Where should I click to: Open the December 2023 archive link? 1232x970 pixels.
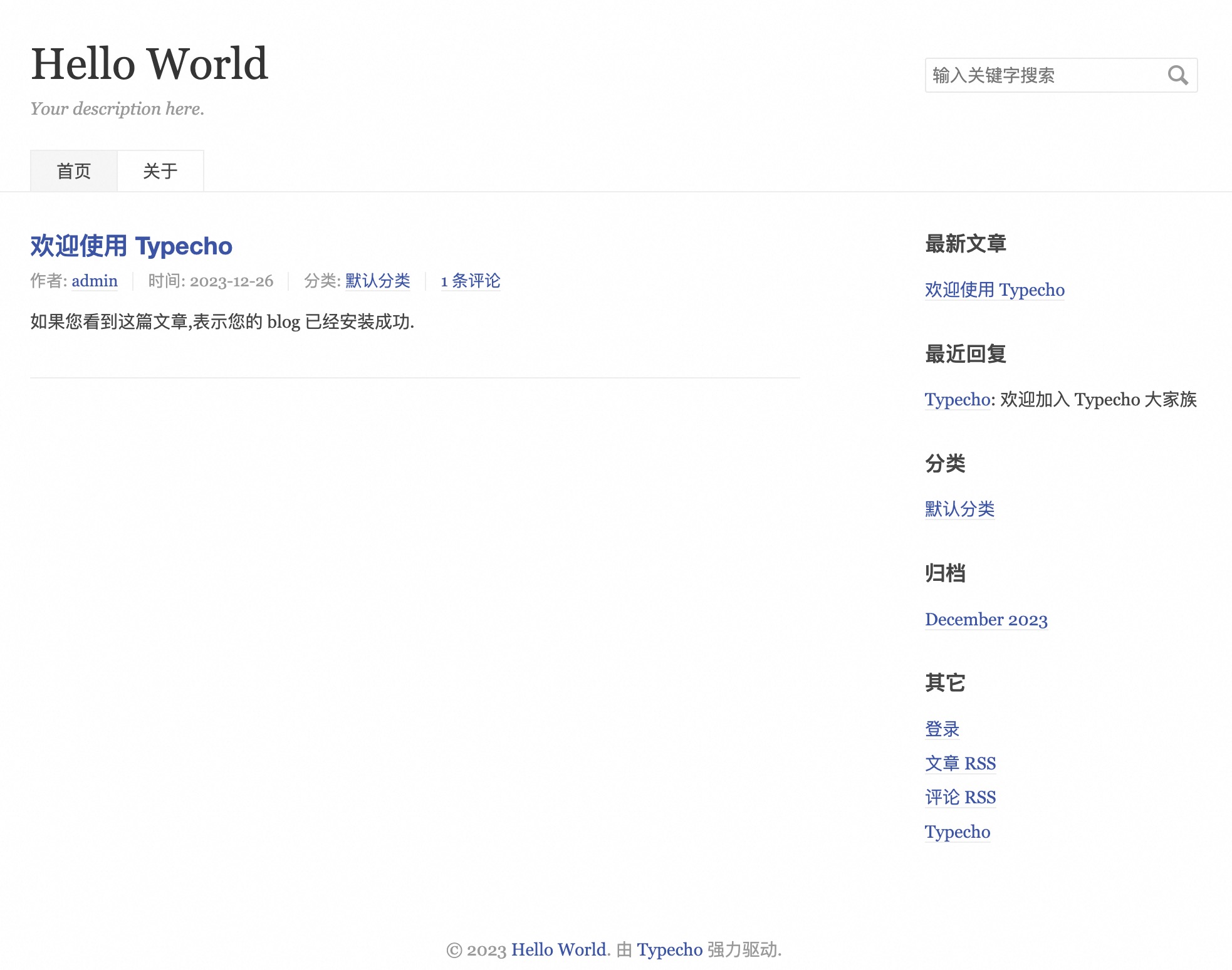click(x=986, y=619)
